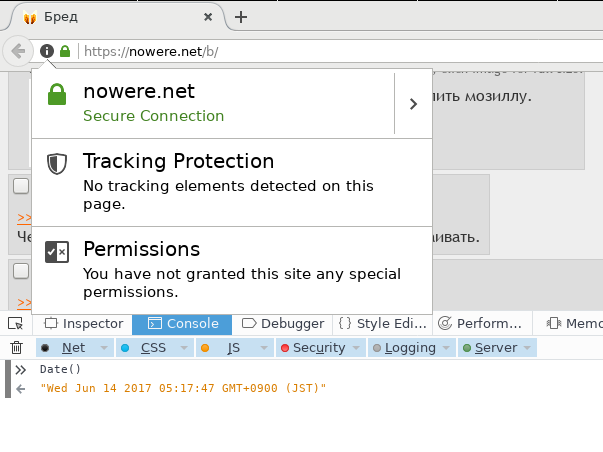603x452 pixels.
Task: Click the Permissions checkmark icon
Action: [57, 252]
